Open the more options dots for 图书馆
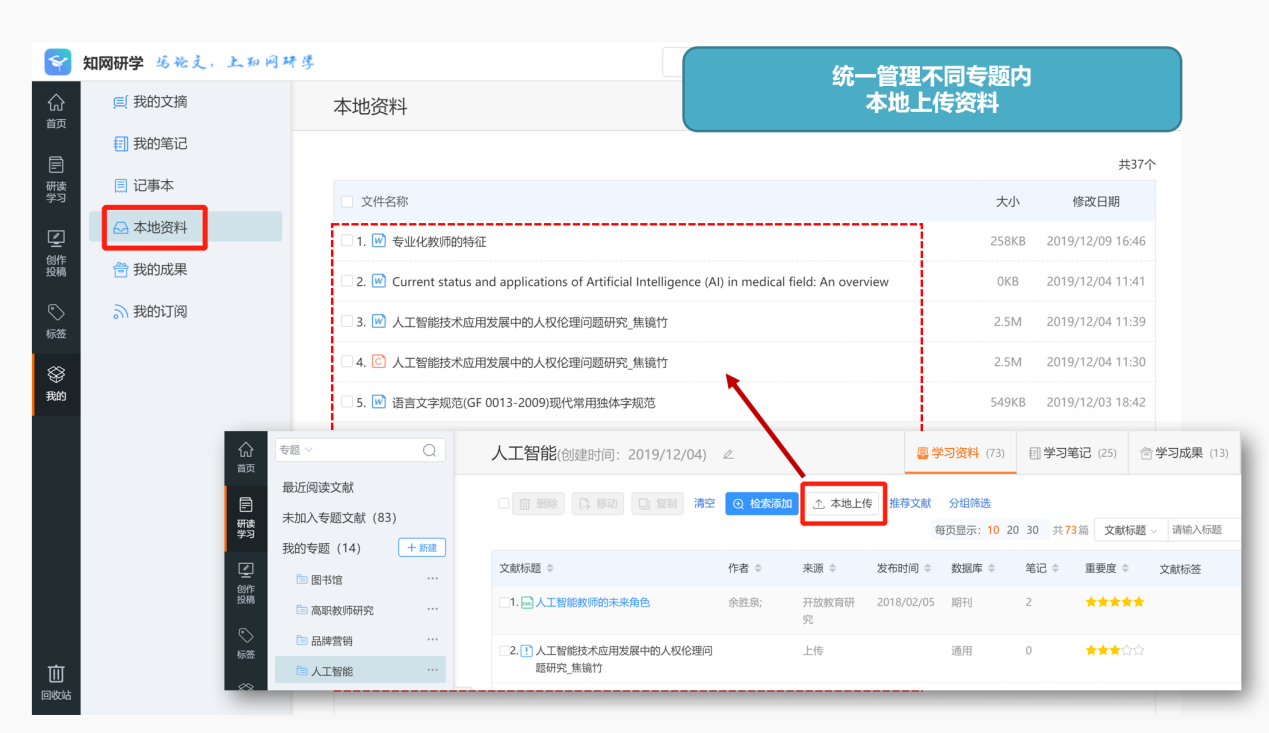 tap(432, 579)
